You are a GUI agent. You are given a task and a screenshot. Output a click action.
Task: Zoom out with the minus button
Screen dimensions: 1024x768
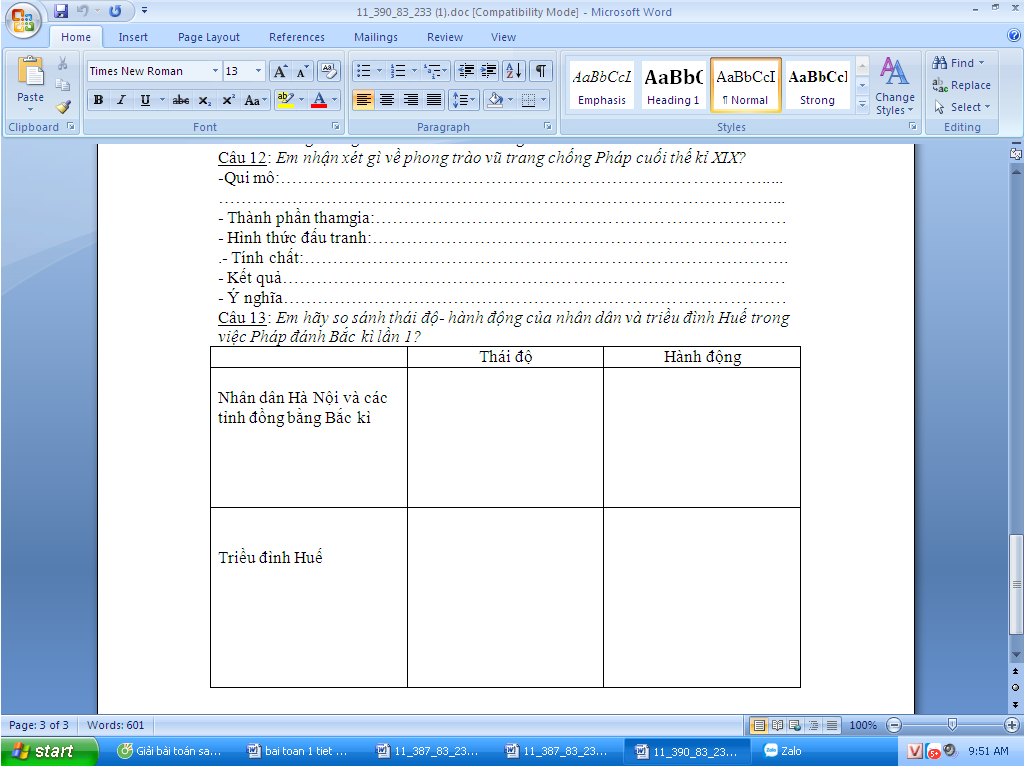pos(894,725)
